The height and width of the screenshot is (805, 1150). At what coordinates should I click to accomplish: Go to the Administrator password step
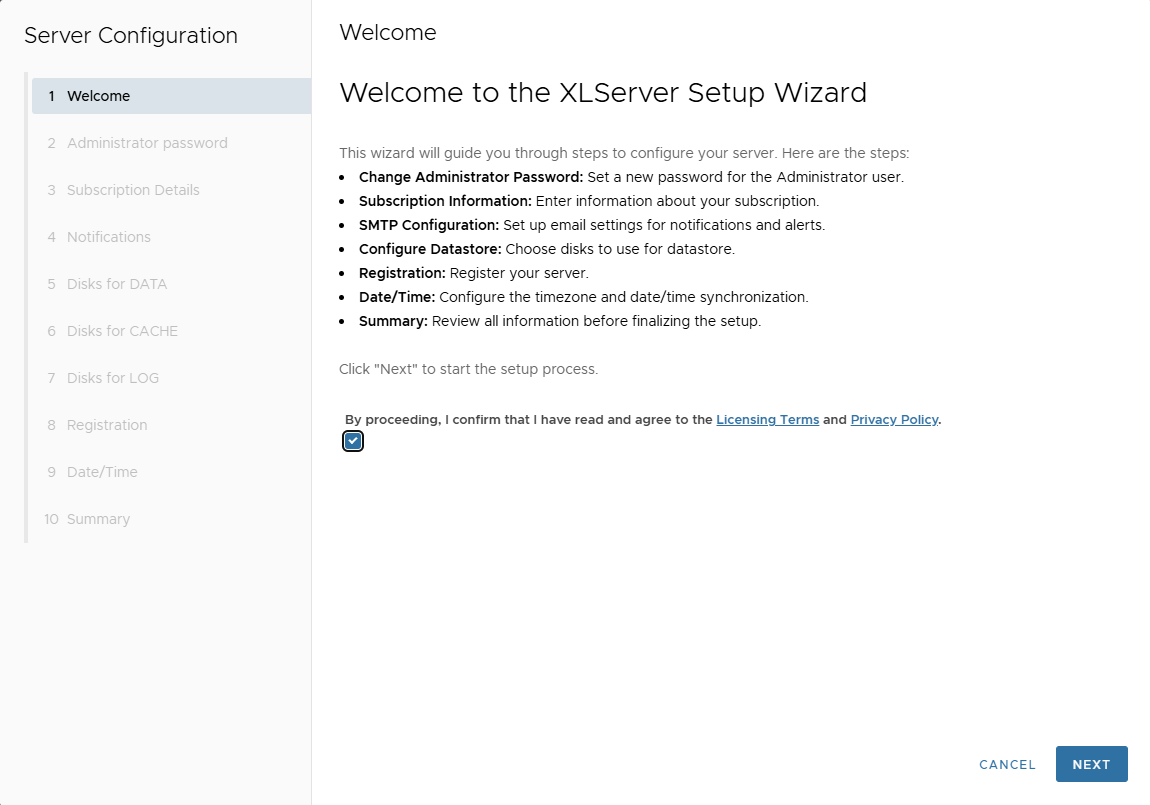click(146, 143)
